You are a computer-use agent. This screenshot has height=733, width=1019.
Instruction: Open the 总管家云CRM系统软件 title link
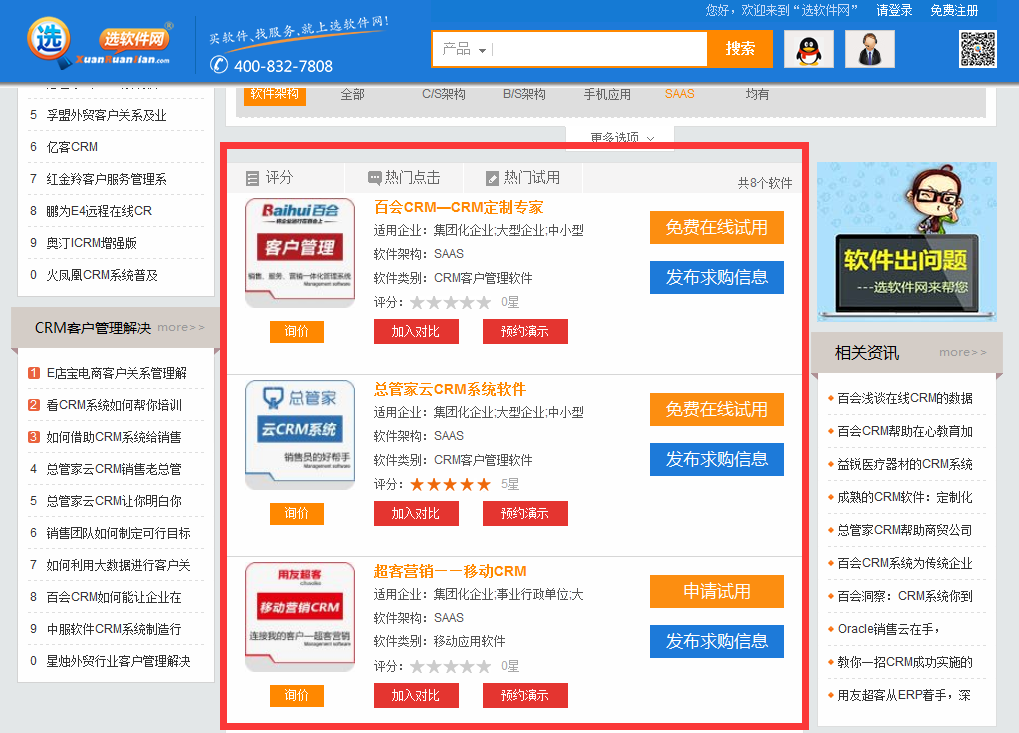coord(450,389)
